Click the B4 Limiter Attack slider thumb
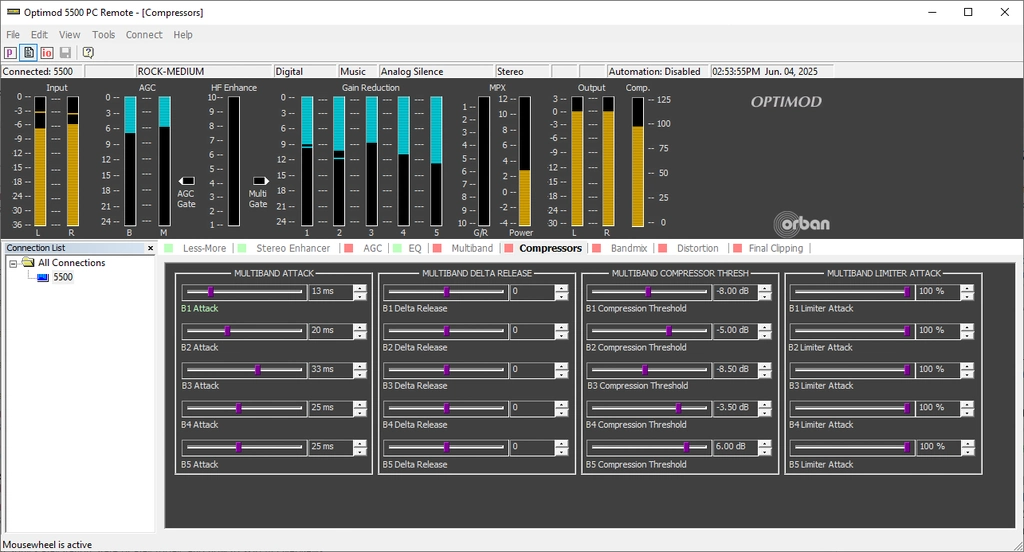 click(x=907, y=408)
